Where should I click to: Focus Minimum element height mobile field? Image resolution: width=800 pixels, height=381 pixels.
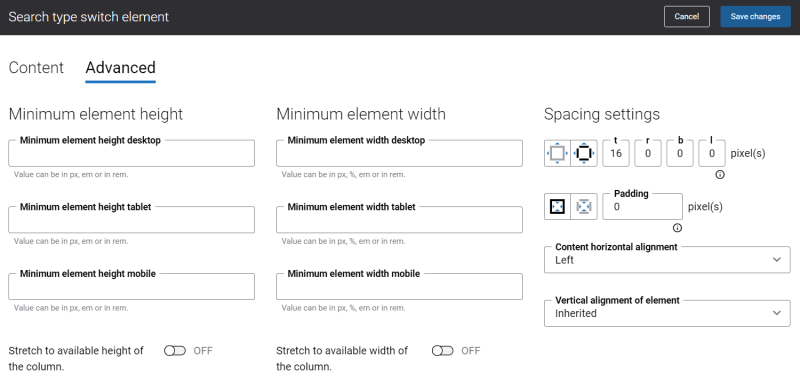[x=132, y=286]
